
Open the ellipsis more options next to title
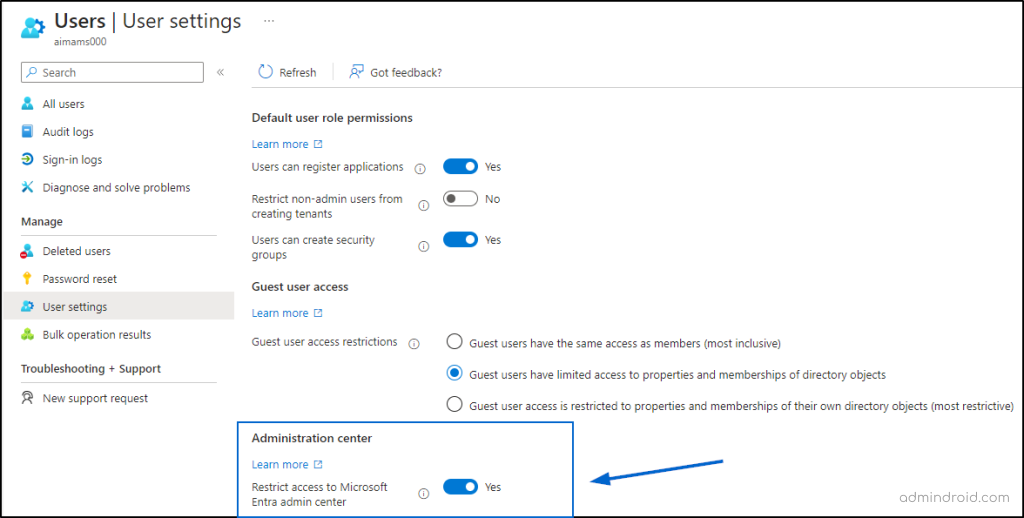coord(269,21)
